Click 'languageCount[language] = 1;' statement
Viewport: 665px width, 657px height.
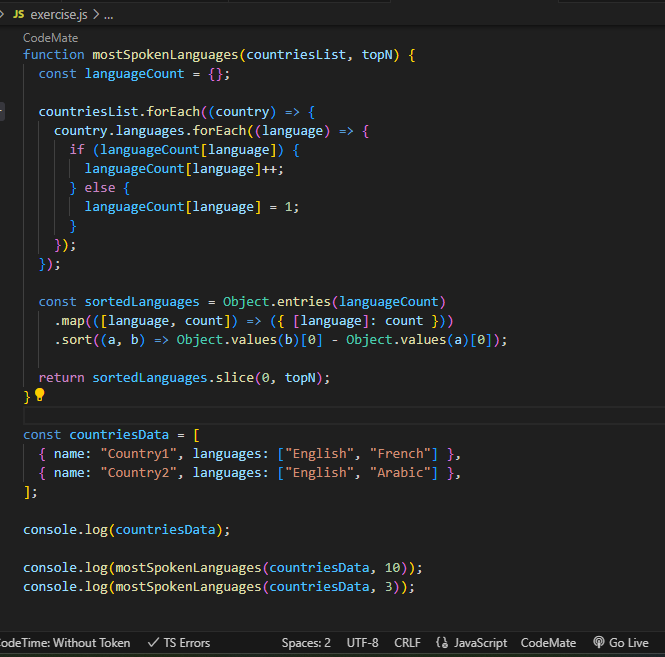(x=192, y=207)
